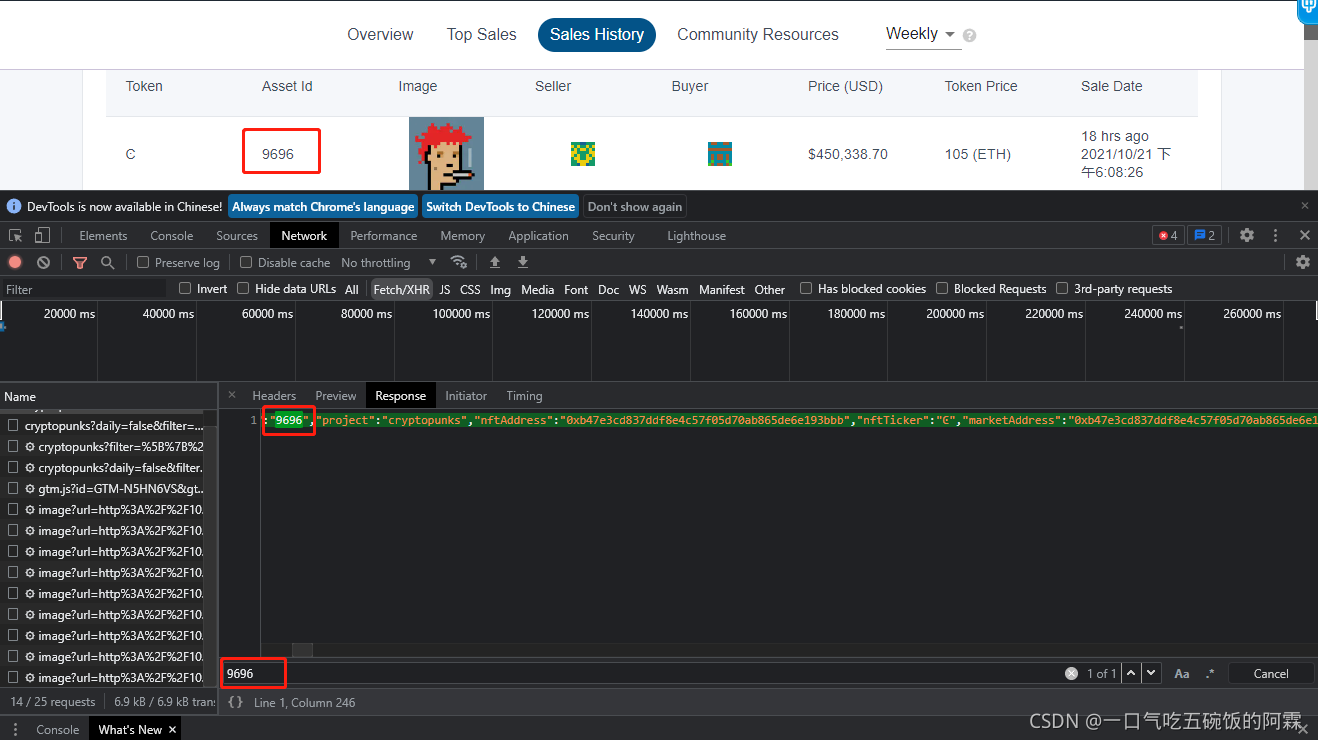Cancel the response search bar

coord(1271,674)
